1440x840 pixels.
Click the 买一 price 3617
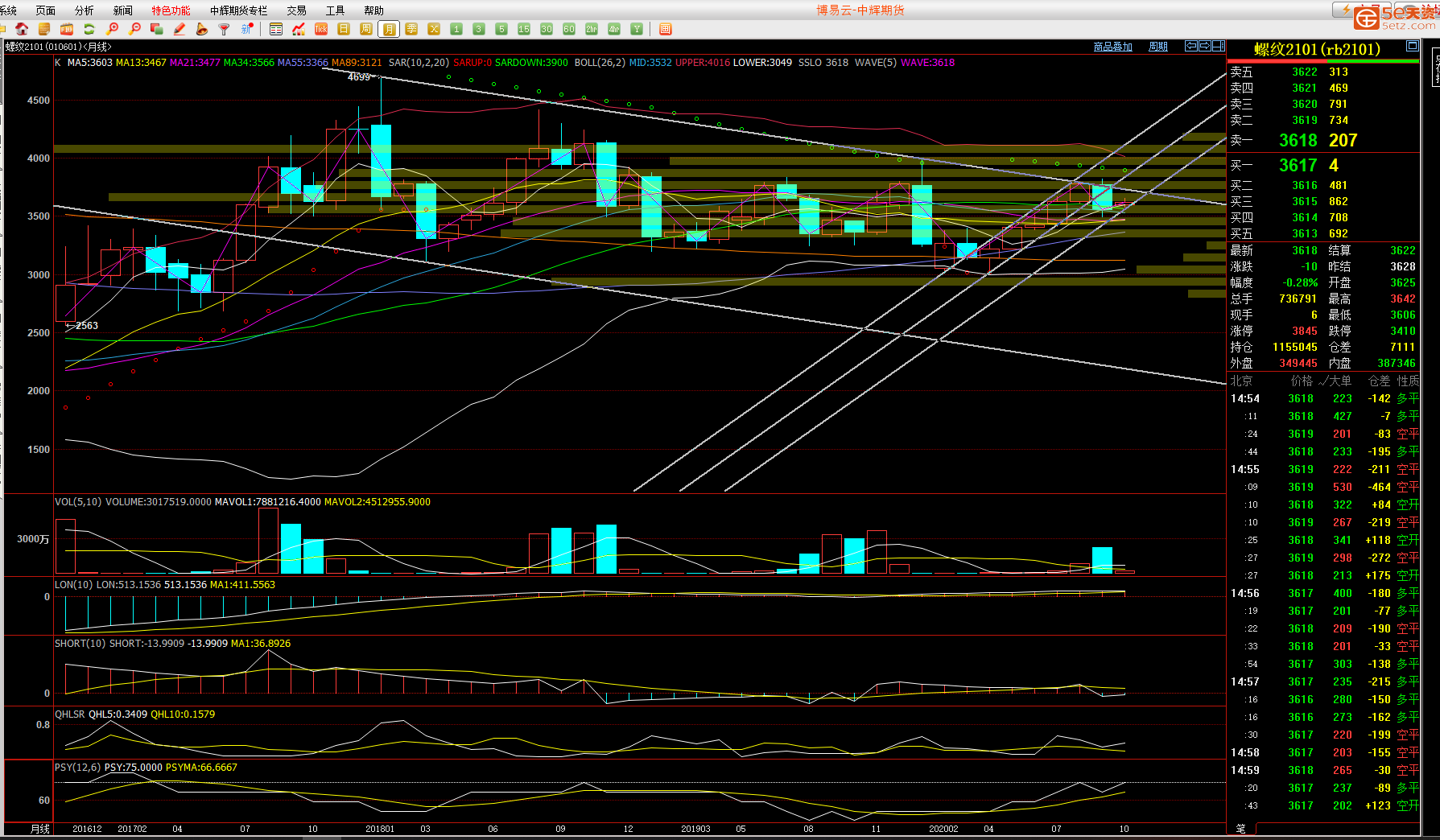(1298, 166)
